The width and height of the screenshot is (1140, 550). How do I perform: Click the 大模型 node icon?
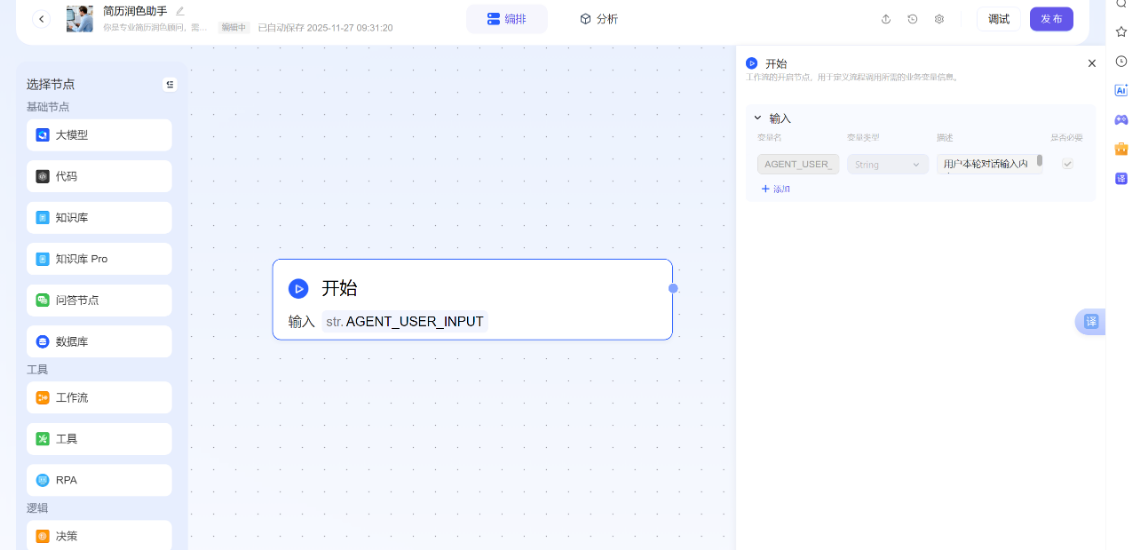43,135
